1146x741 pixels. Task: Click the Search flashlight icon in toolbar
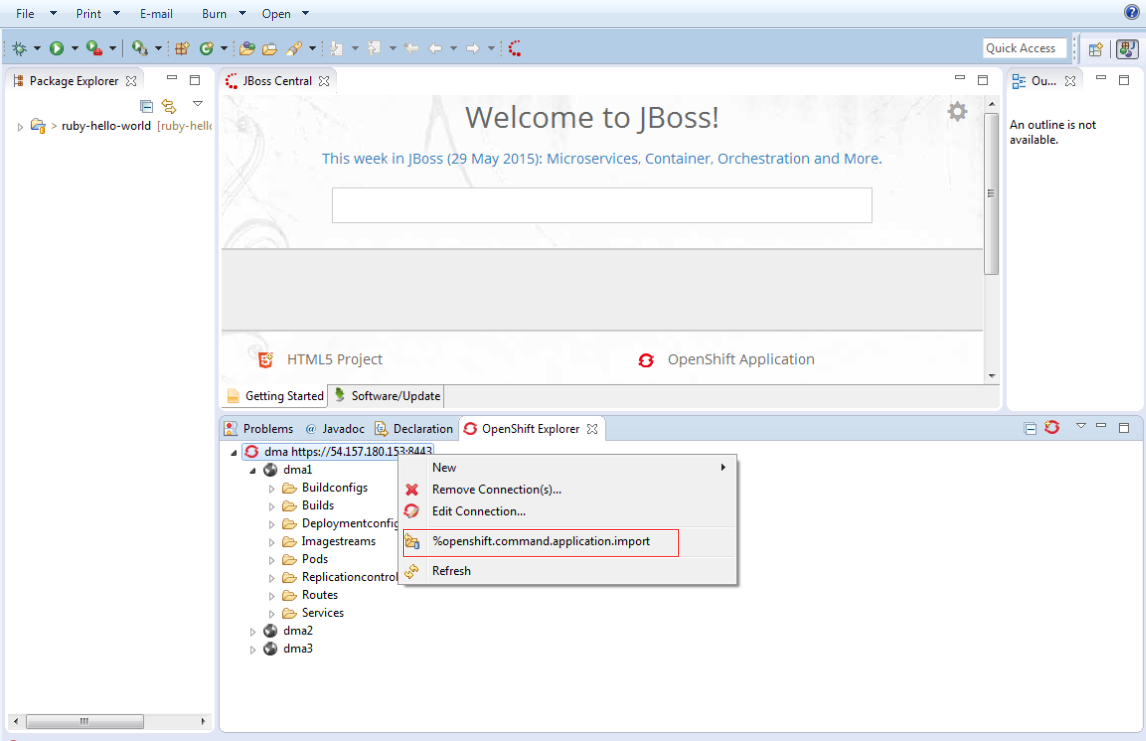[x=294, y=49]
